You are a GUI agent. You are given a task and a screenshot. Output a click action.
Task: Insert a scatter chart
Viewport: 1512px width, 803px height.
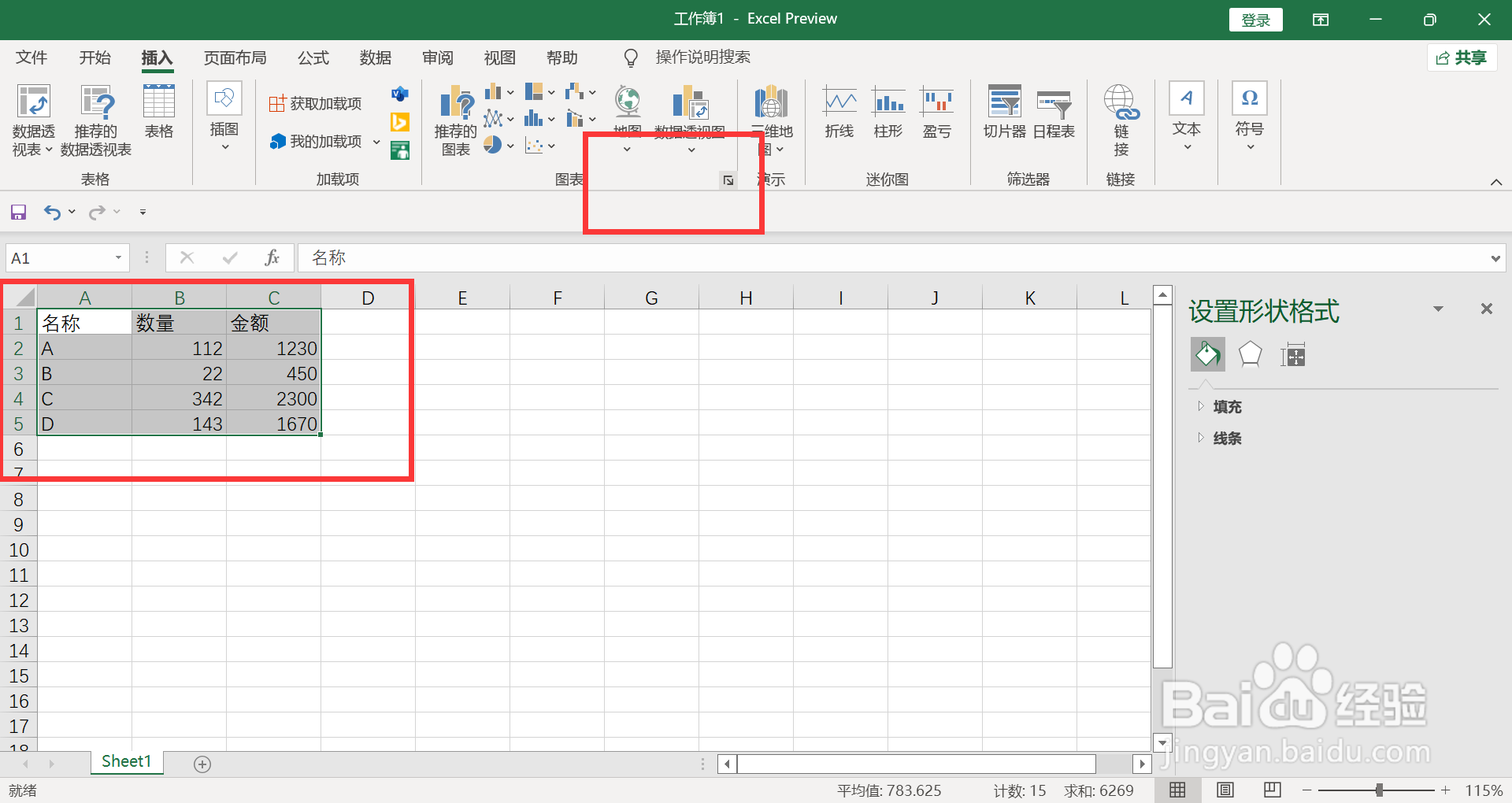[x=534, y=145]
